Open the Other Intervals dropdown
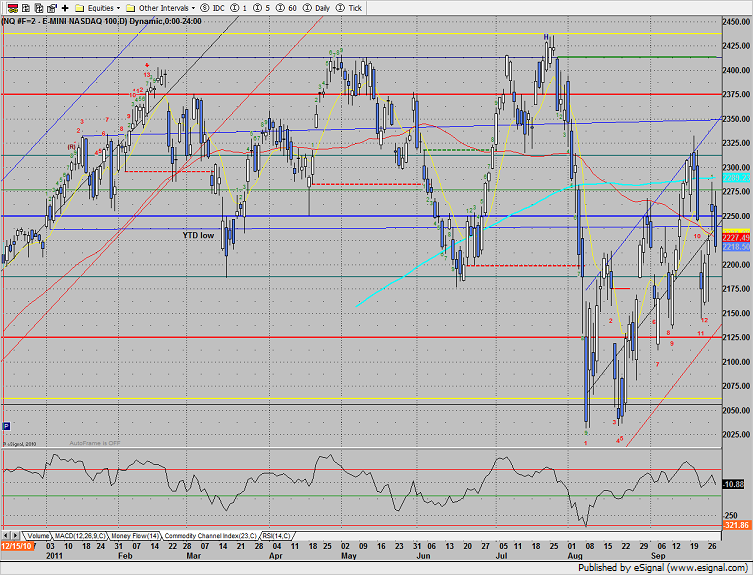Viewport: 753px width, 575px height. pos(160,8)
